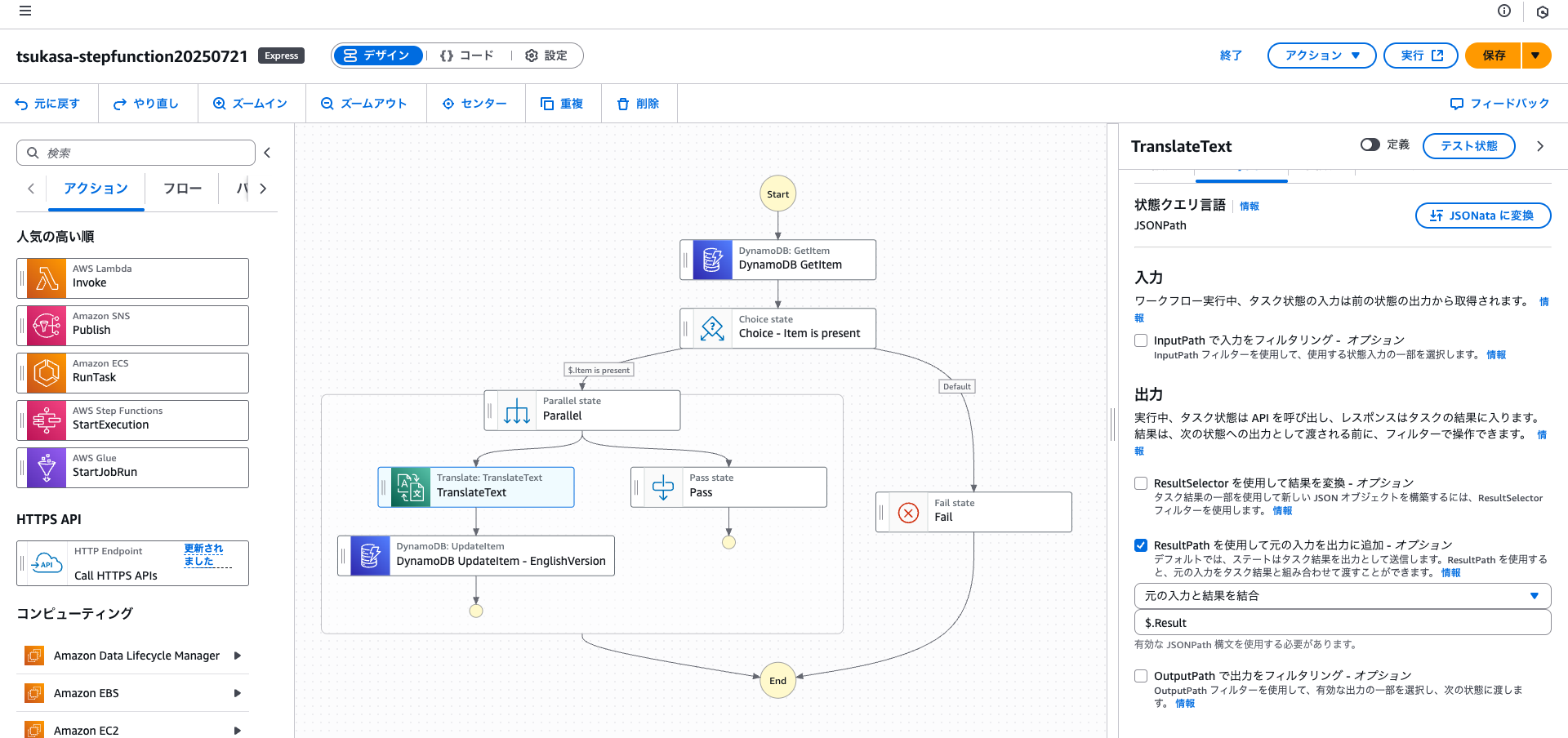
Task: Show next tabs with right chevron
Action: click(263, 189)
